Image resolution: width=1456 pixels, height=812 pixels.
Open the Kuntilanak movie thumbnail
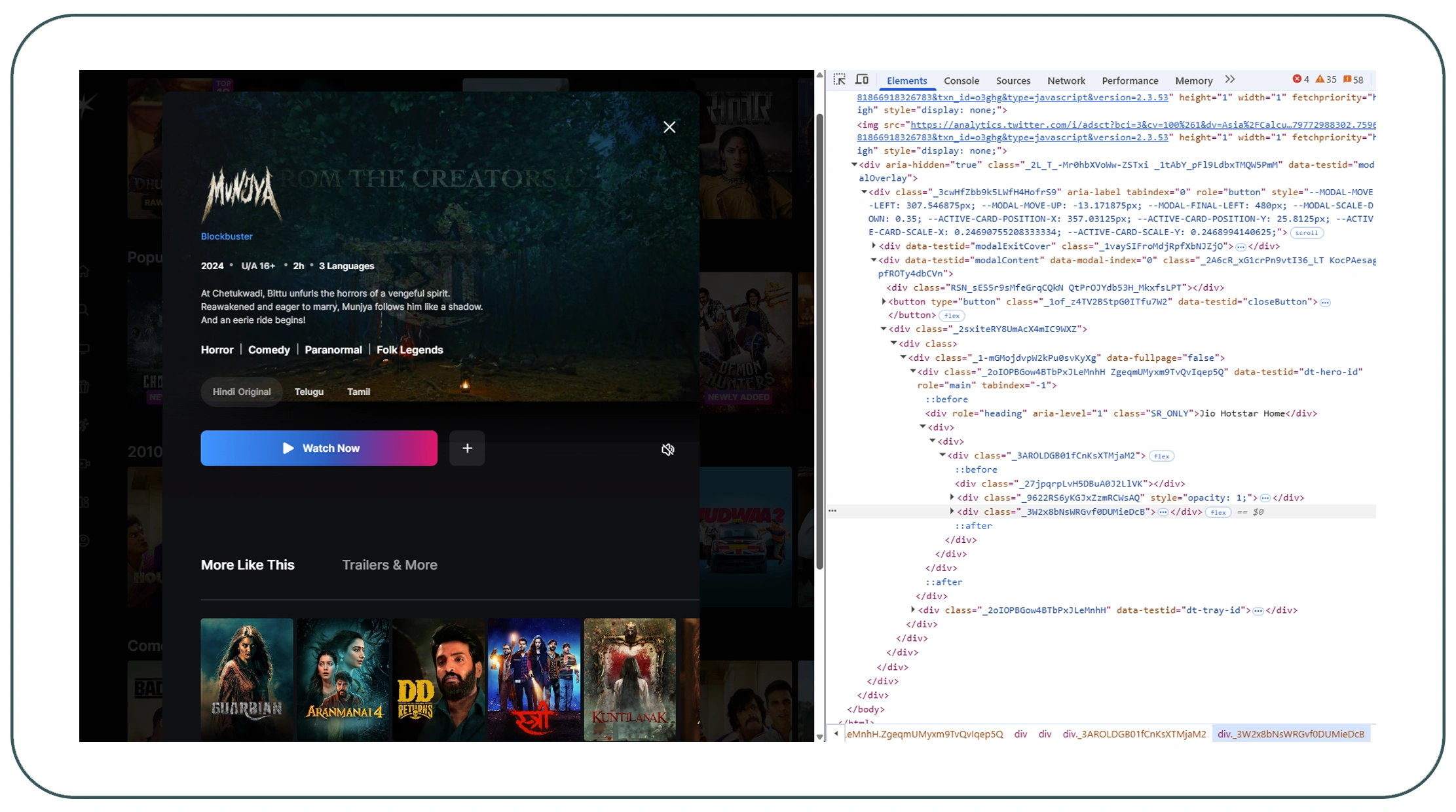629,680
